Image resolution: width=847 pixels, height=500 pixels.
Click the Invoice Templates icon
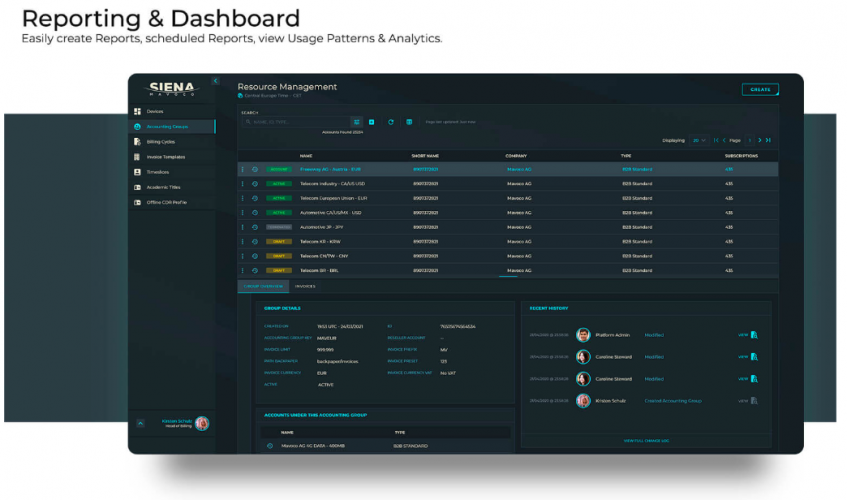[137, 157]
